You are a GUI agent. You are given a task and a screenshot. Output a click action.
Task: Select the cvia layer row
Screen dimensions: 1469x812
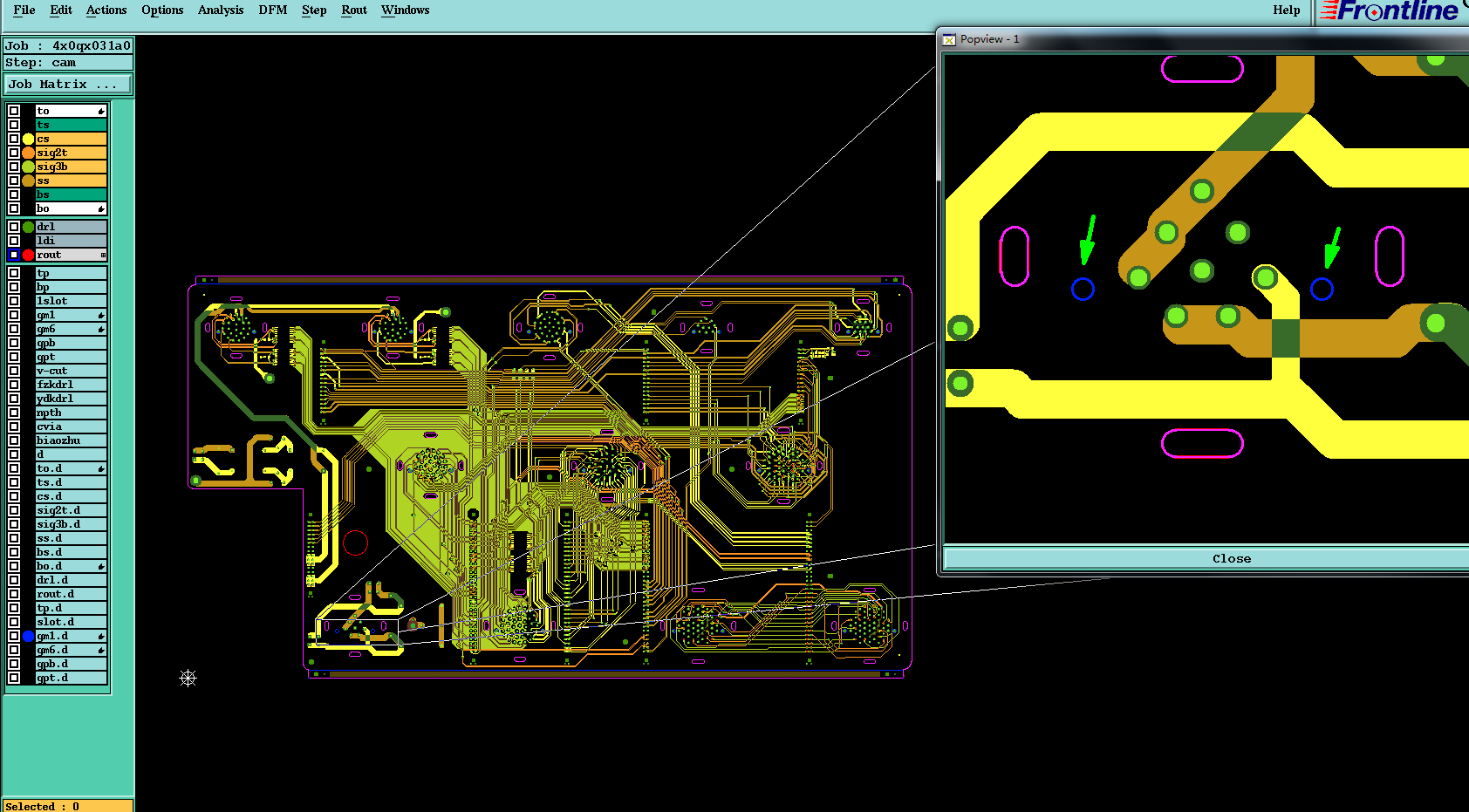click(x=71, y=426)
